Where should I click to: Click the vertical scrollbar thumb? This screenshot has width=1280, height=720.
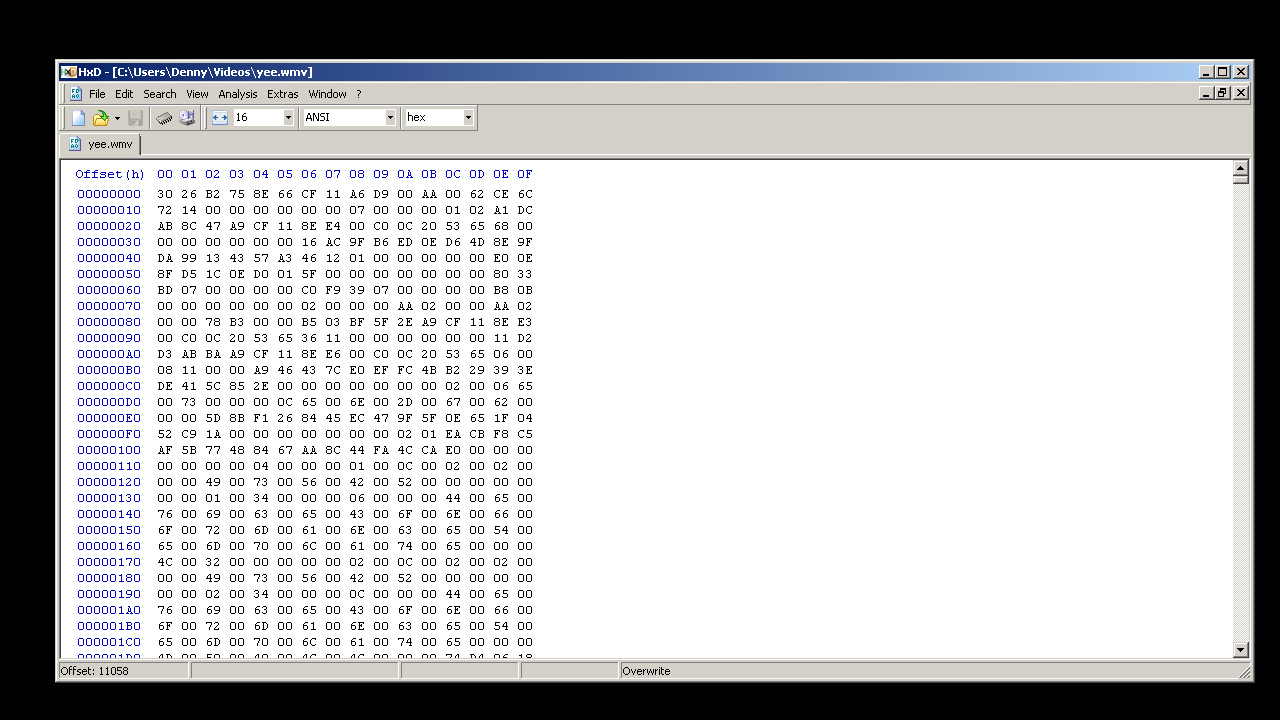(x=1241, y=180)
